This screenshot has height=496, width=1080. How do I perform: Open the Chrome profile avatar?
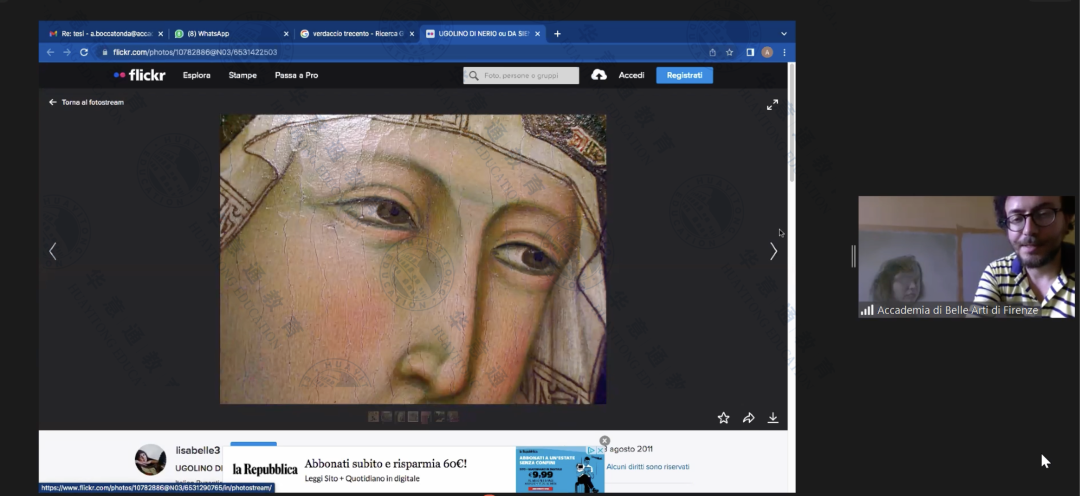767,52
